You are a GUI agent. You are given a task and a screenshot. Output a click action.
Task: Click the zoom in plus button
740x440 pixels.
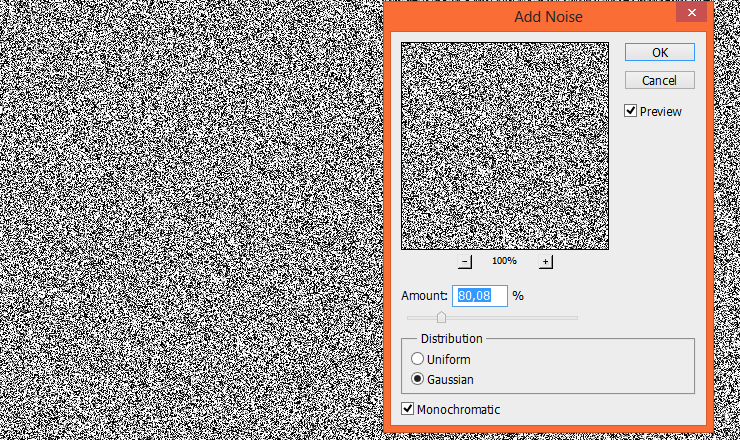point(546,262)
